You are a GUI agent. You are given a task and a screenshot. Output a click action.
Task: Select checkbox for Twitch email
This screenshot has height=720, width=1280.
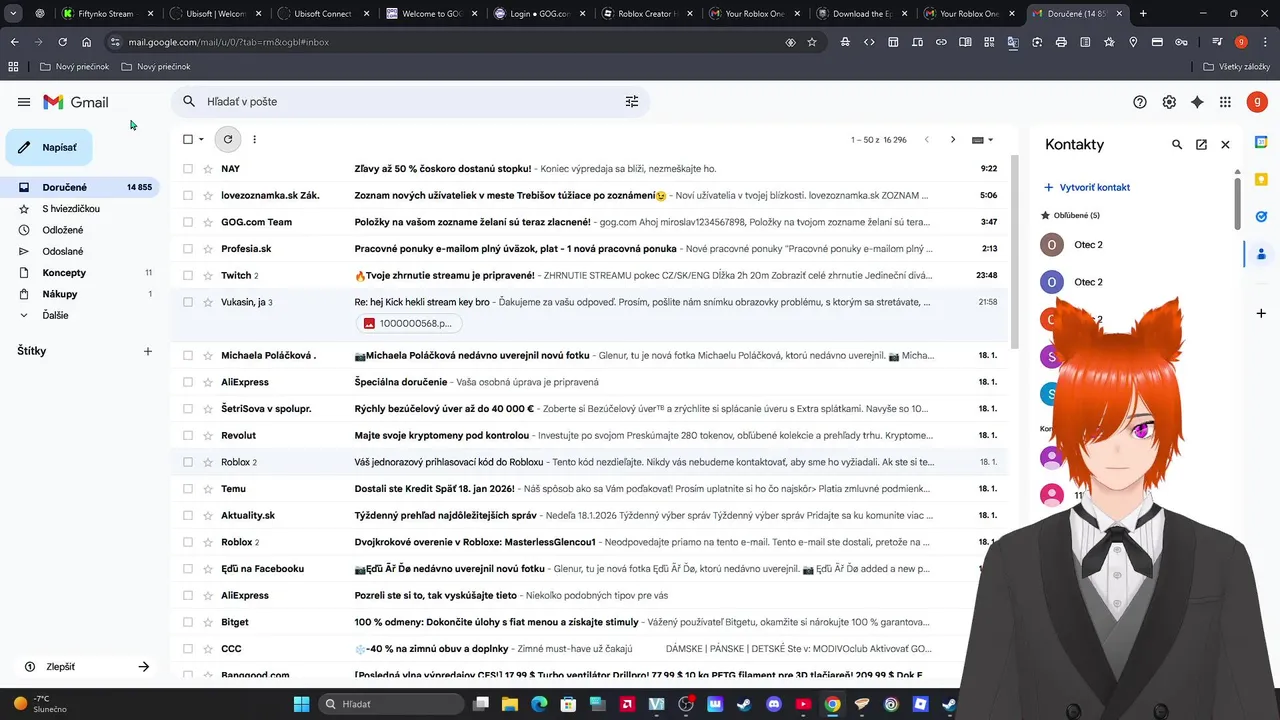pyautogui.click(x=188, y=275)
